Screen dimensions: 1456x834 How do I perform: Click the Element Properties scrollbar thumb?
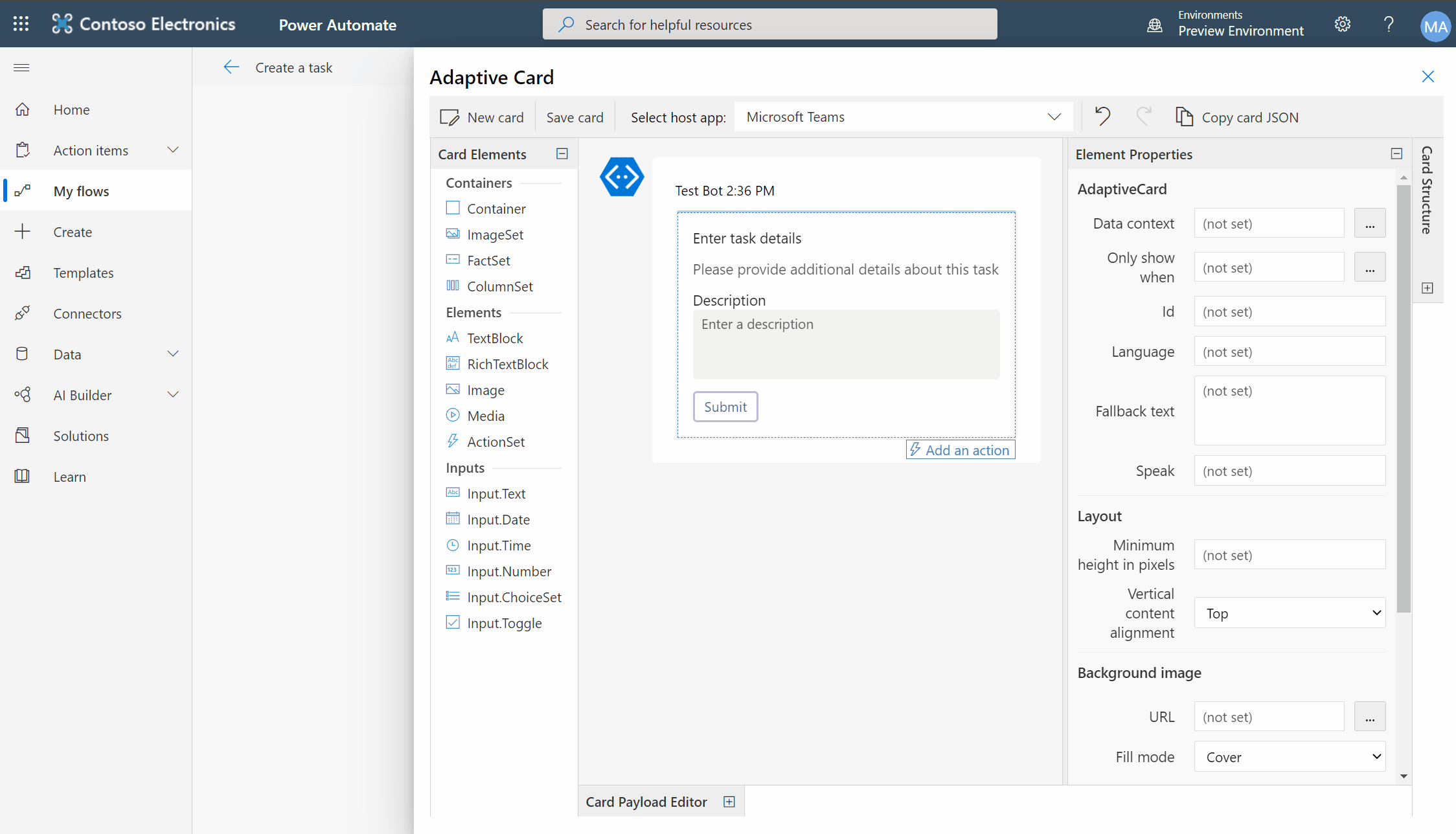1404,398
